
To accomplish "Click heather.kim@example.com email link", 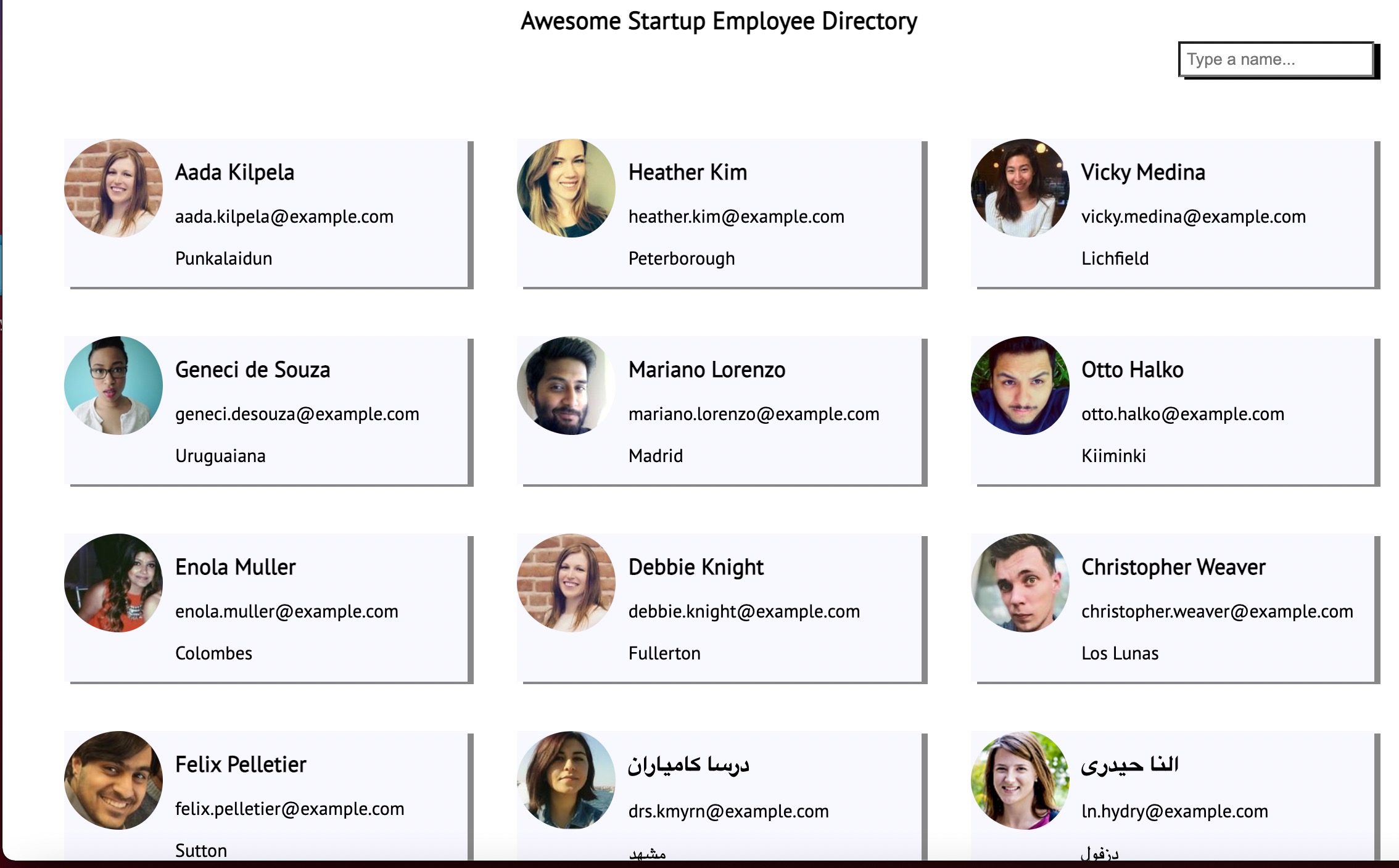I will [736, 216].
